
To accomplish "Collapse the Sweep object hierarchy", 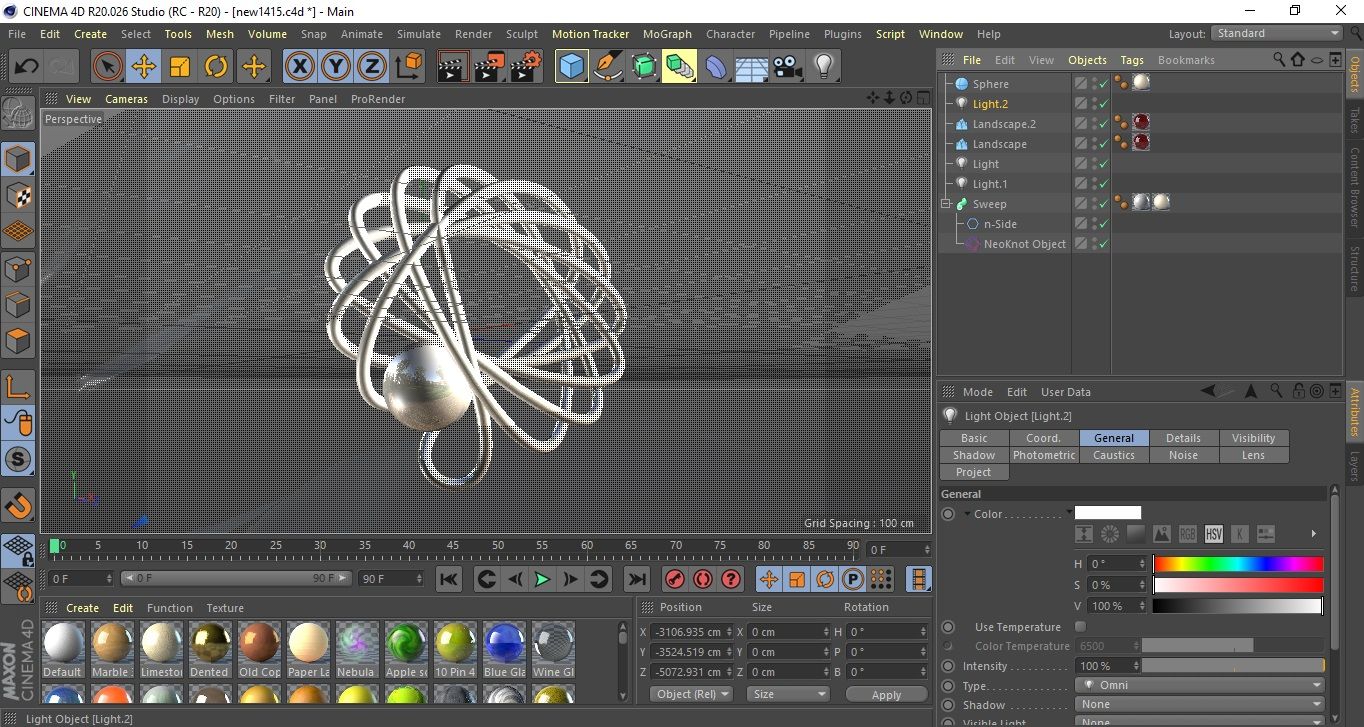I will (x=945, y=204).
